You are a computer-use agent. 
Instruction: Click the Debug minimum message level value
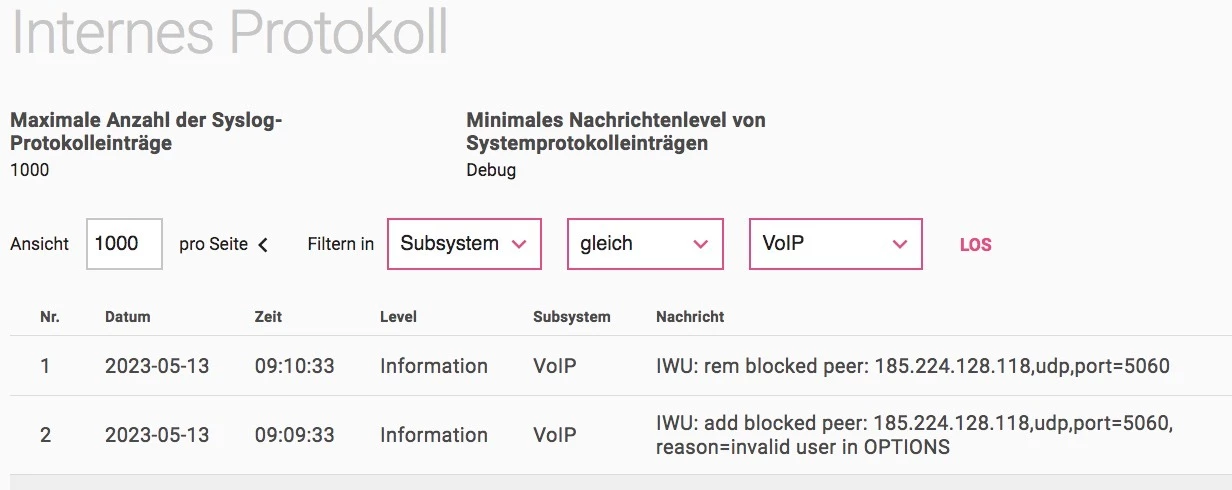tap(491, 170)
